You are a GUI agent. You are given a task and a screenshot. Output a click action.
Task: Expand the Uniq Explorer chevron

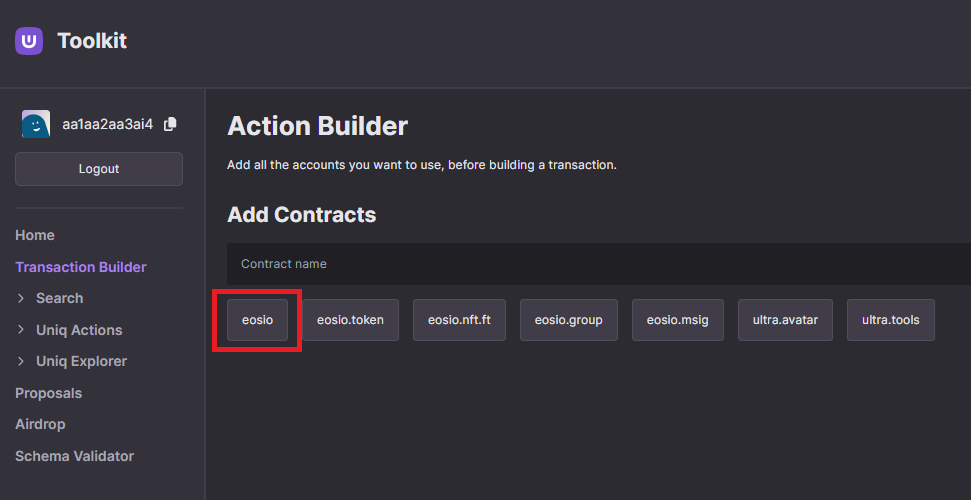click(x=21, y=361)
